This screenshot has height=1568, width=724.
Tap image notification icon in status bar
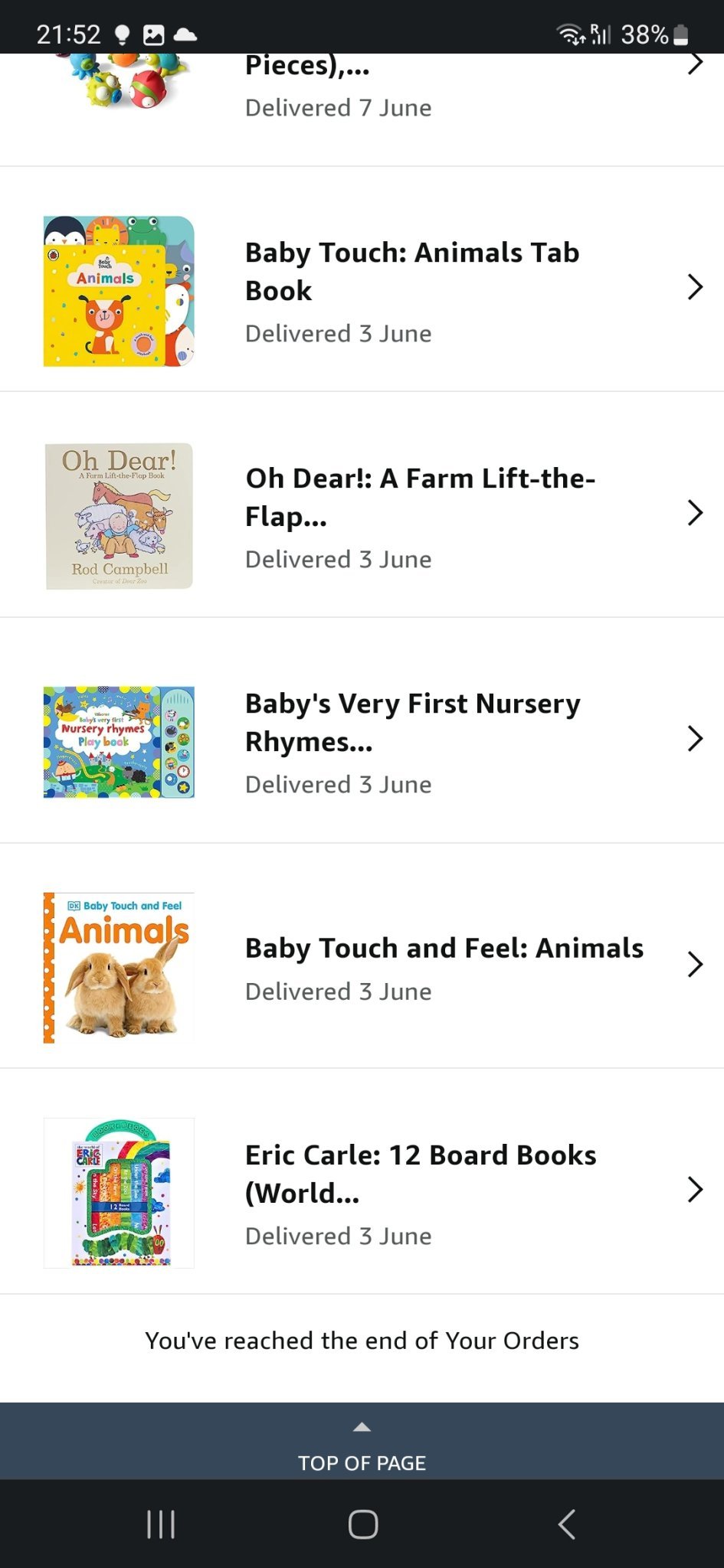click(x=154, y=34)
